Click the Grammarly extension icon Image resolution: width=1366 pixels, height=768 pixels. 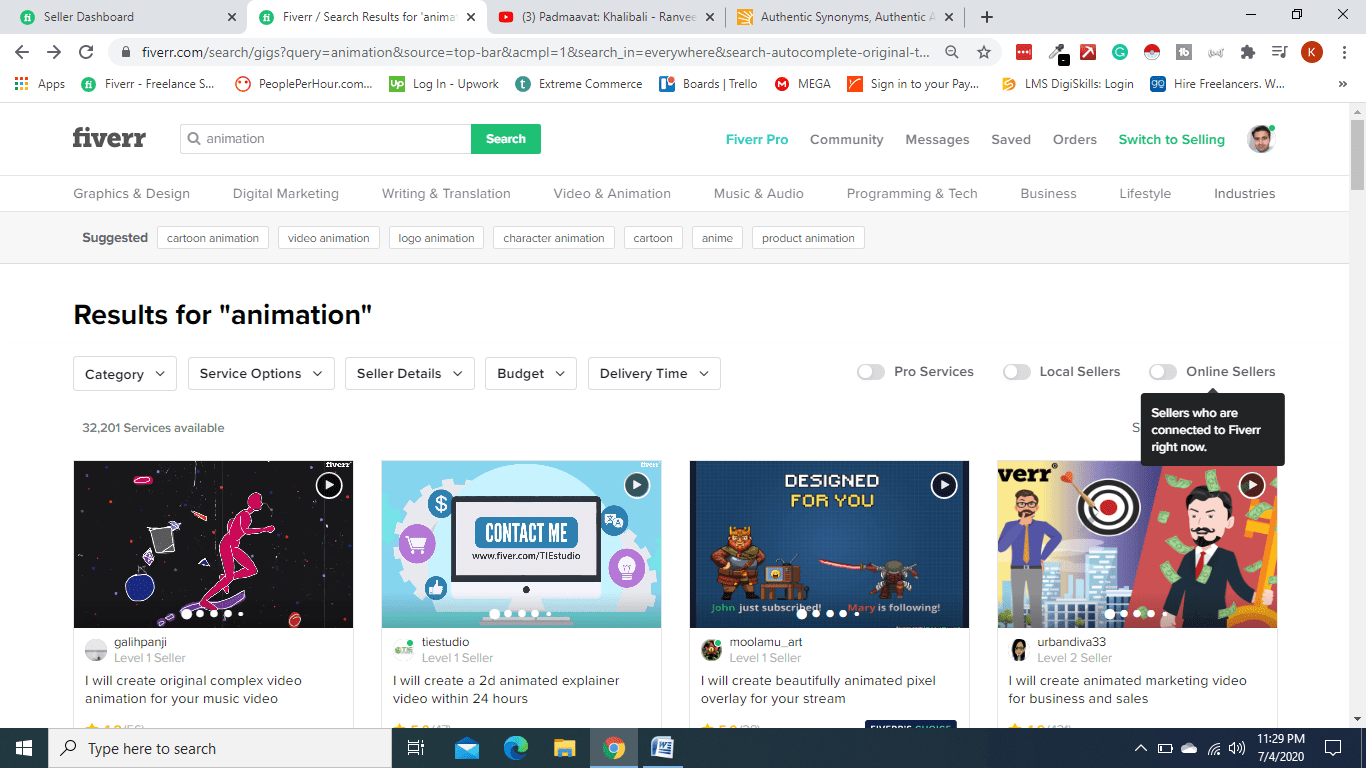(1121, 52)
